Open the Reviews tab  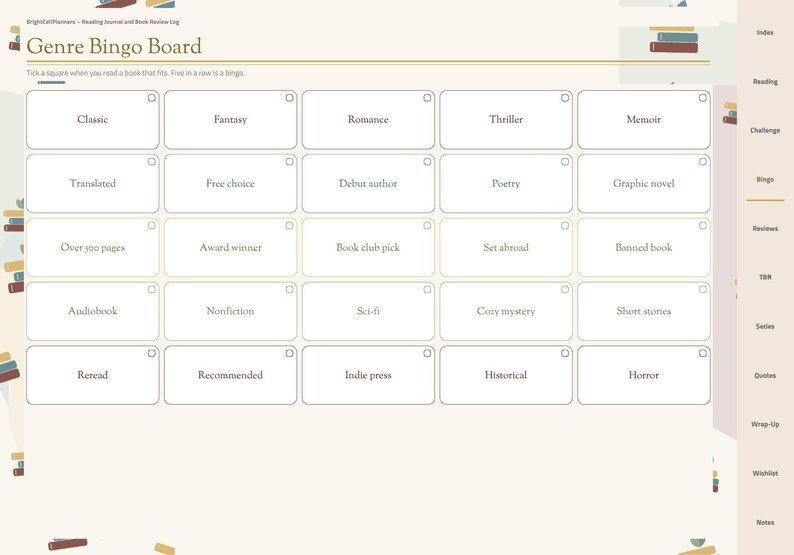[x=765, y=228]
